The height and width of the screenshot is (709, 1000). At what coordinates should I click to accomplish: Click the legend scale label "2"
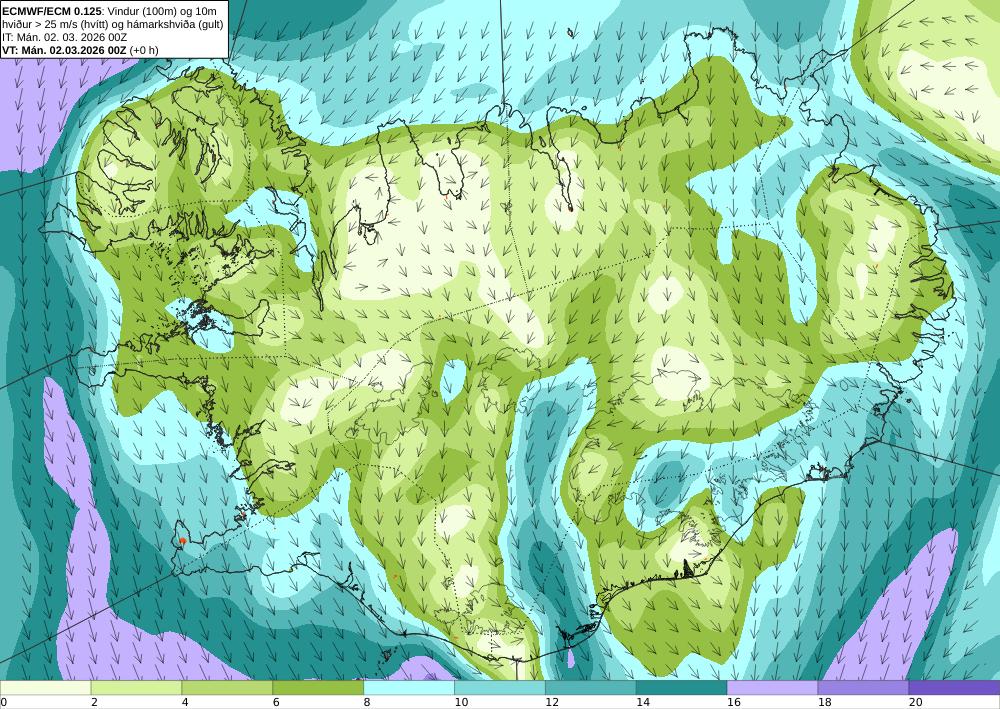(94, 703)
